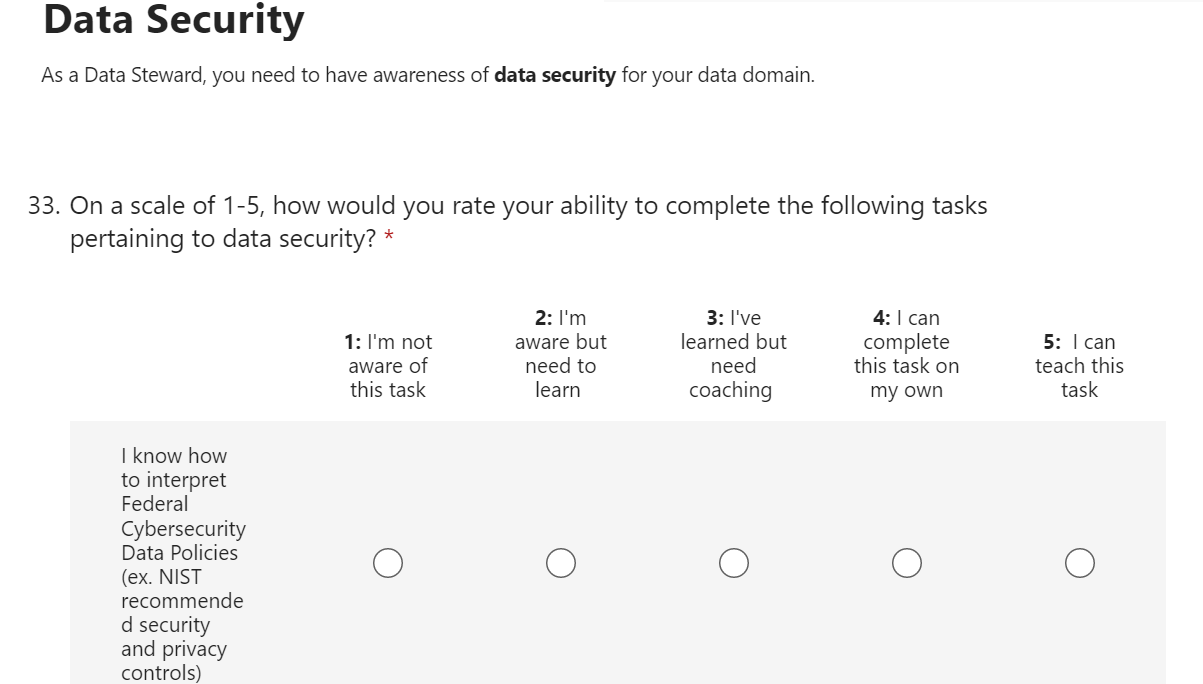The width and height of the screenshot is (1203, 684).
Task: Click the "1: I'm not aware of this task" column header
Action: point(388,366)
